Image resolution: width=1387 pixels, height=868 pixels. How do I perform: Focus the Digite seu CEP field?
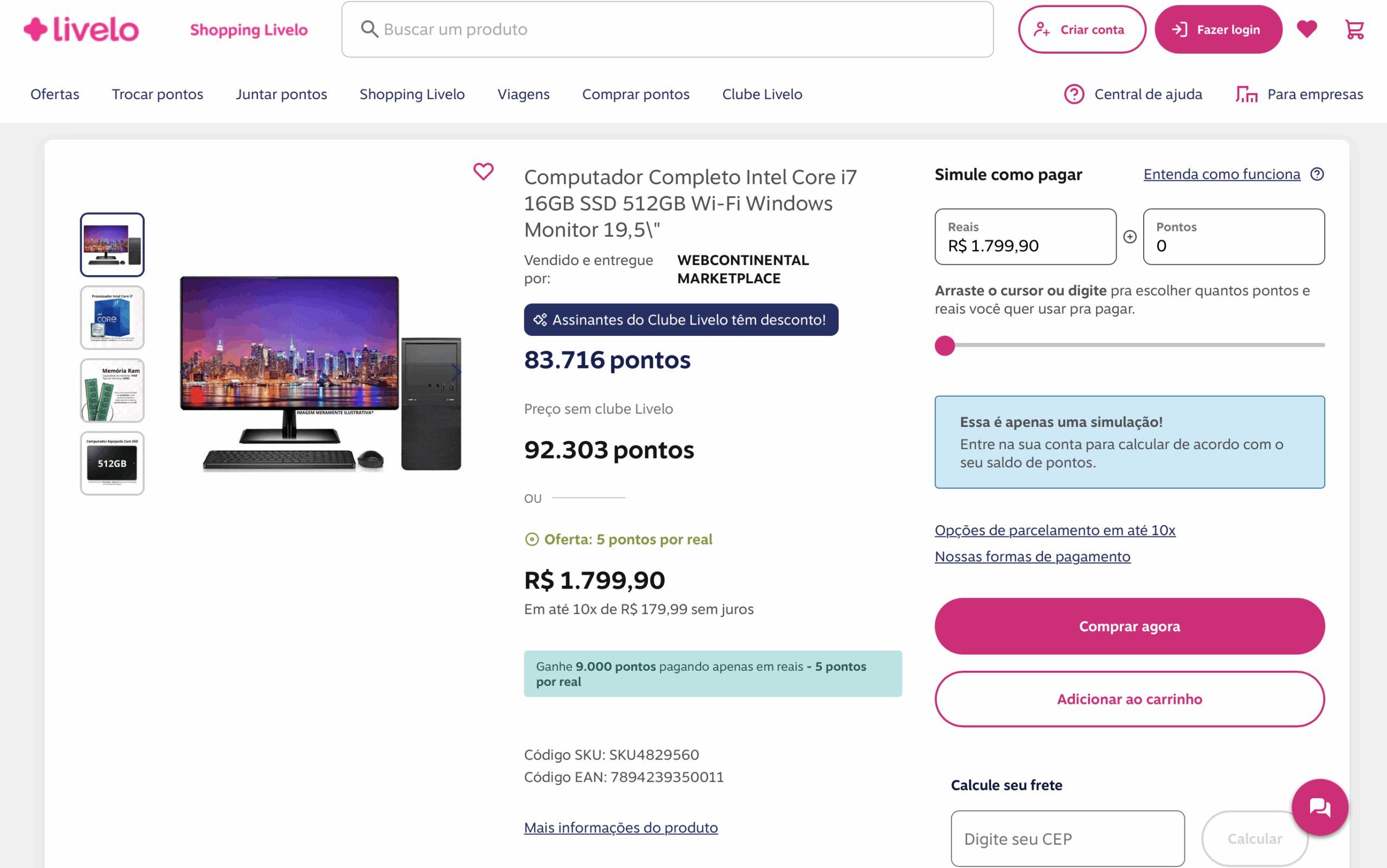click(x=1067, y=838)
